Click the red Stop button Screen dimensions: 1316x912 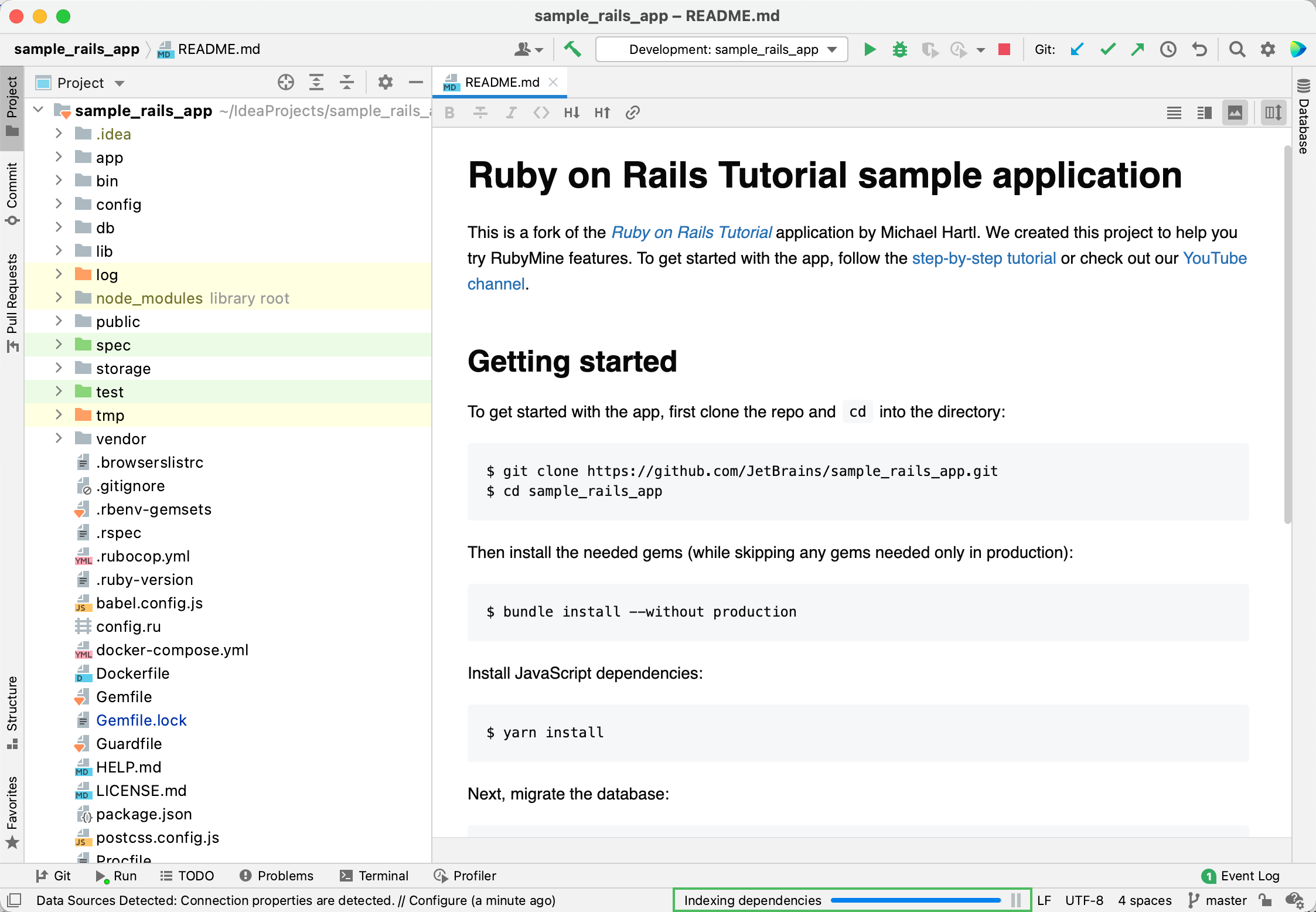pyautogui.click(x=1004, y=49)
